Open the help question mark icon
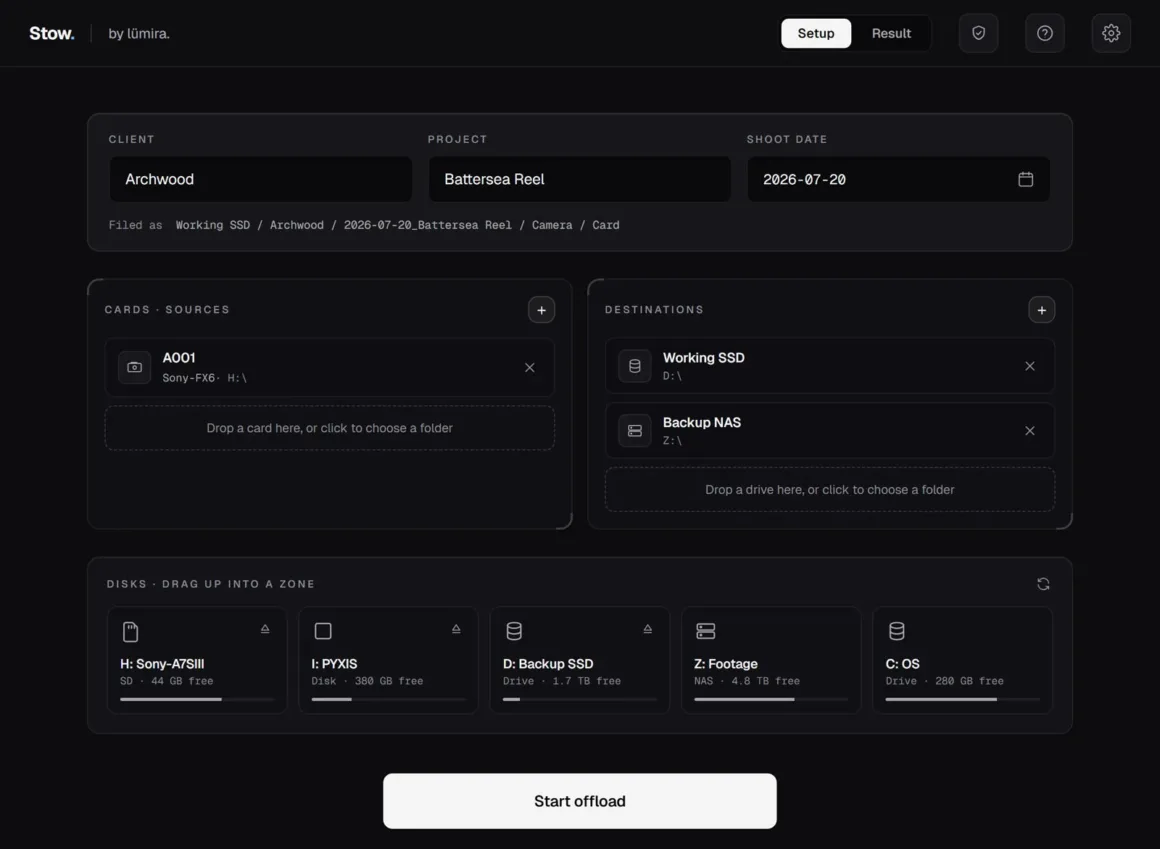Viewport: 1160px width, 849px height. point(1045,33)
